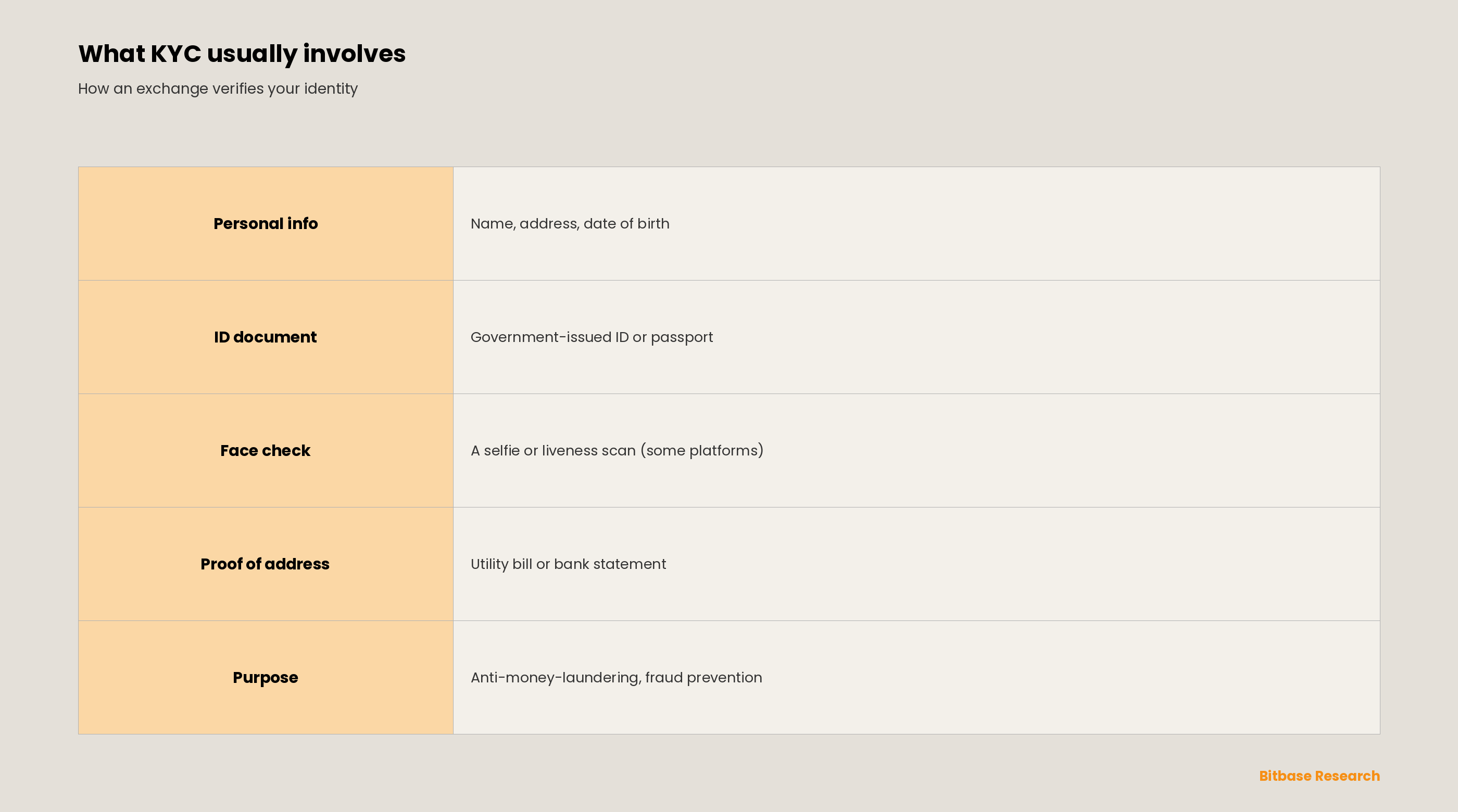1458x812 pixels.
Task: Click the 'What KYC usually involves' title
Action: coord(242,54)
